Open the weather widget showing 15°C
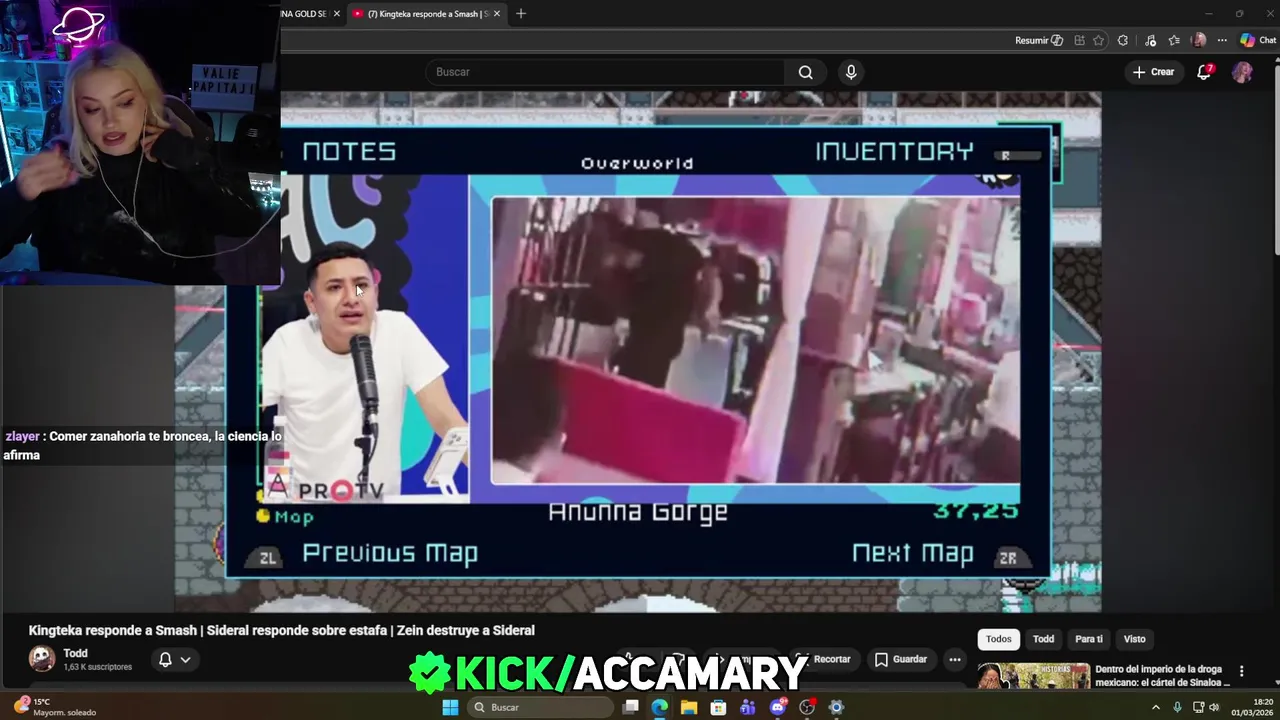Screen dimensions: 1280x720 point(55,707)
